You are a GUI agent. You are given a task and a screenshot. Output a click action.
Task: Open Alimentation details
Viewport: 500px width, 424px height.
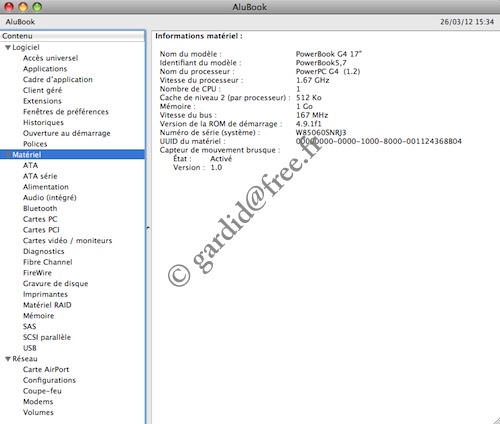tap(46, 187)
